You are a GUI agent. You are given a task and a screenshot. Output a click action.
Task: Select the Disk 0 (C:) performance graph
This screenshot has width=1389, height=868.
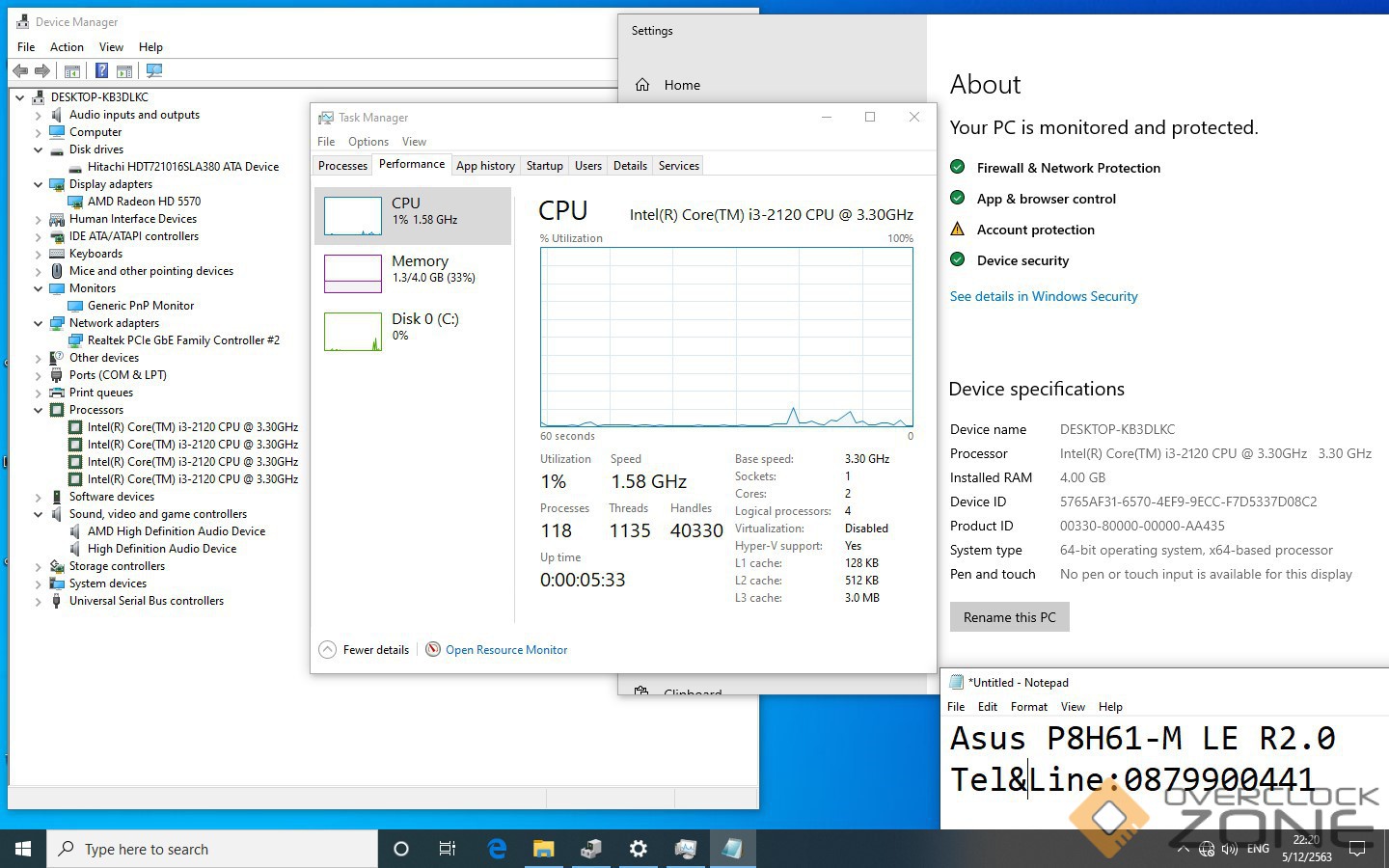tap(353, 331)
